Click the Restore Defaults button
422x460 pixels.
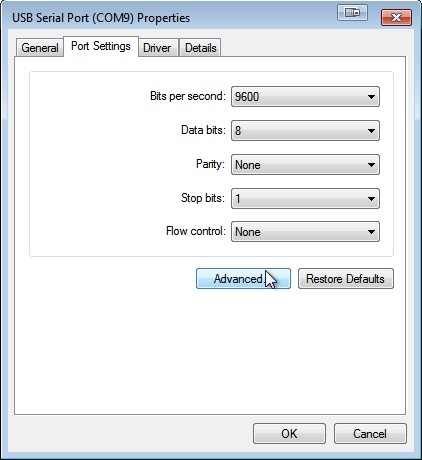pos(346,279)
